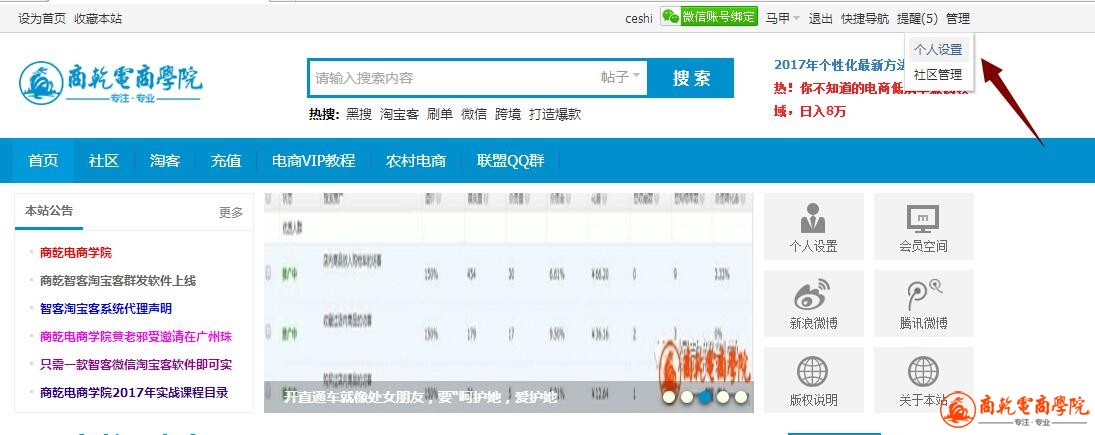Click the 腾讯微博 icon tile

pyautogui.click(x=922, y=303)
